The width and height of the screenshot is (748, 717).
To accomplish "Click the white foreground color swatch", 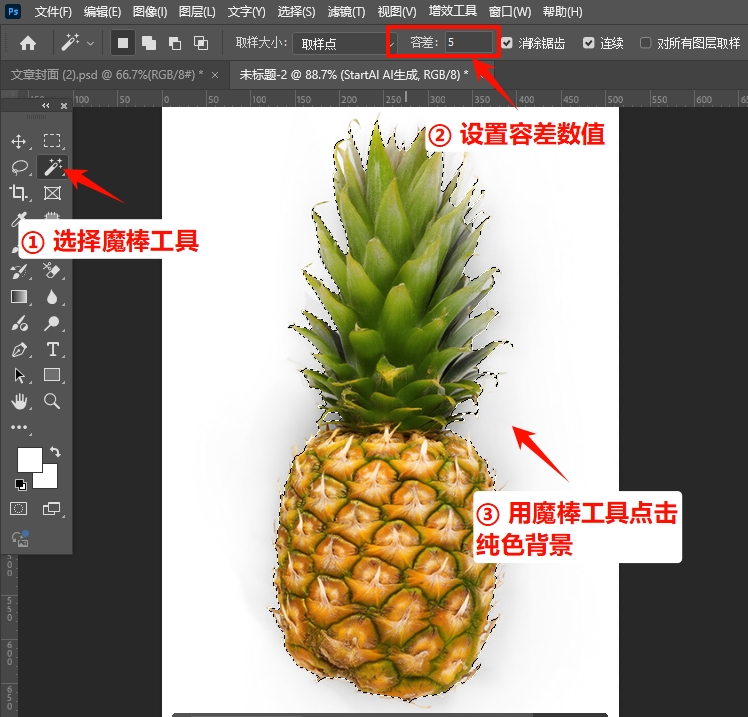I will [x=30, y=459].
